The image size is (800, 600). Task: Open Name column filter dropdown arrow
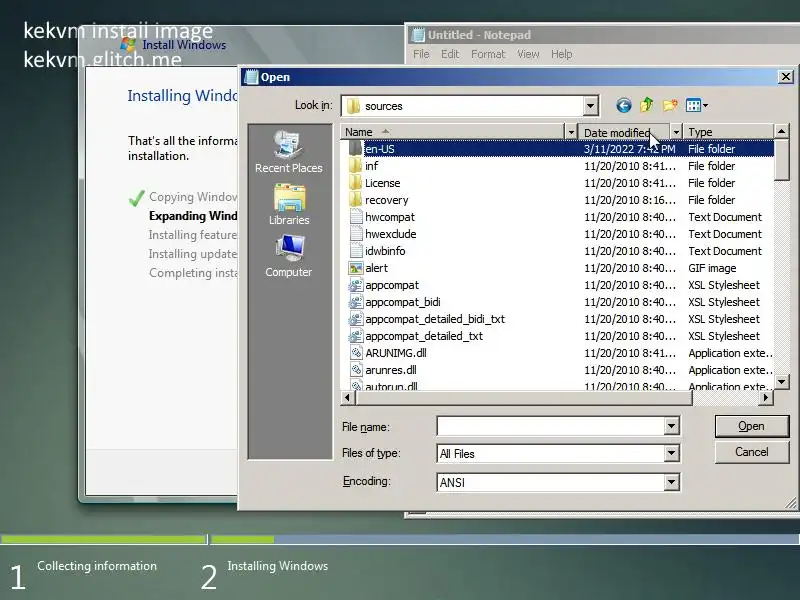coord(571,132)
